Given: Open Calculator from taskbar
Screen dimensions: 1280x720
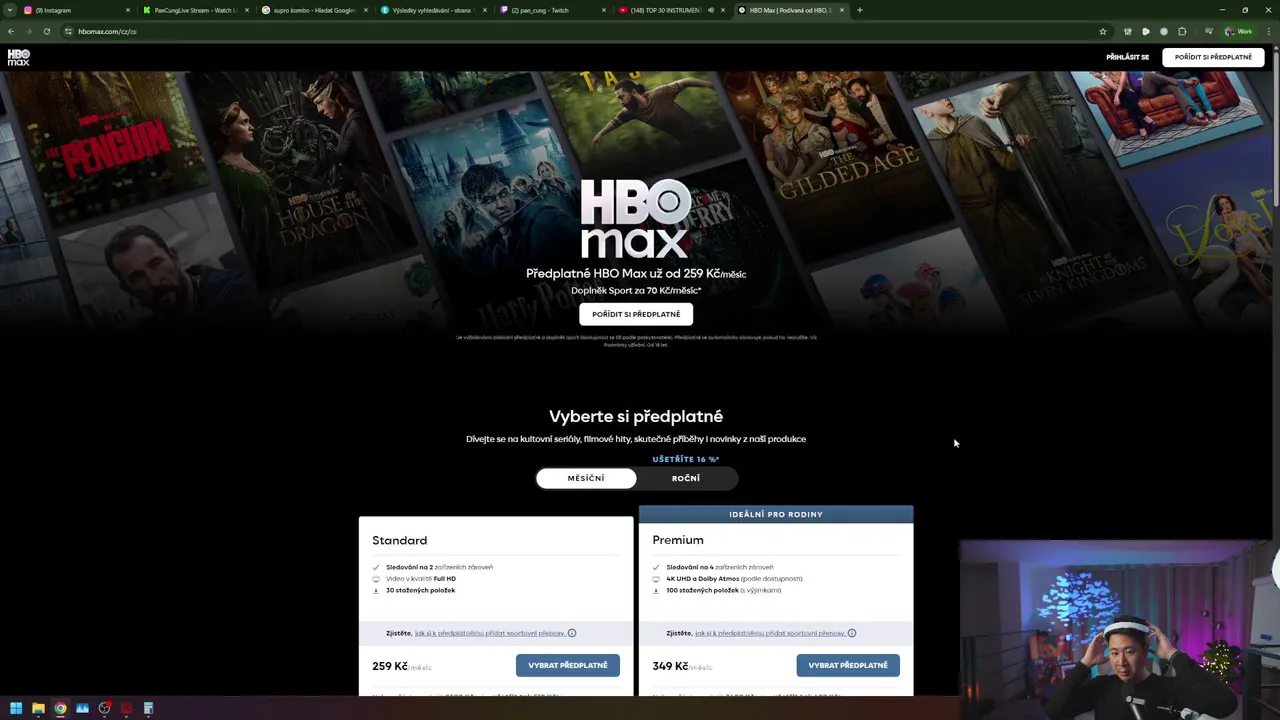Looking at the screenshot, I should coord(148,709).
